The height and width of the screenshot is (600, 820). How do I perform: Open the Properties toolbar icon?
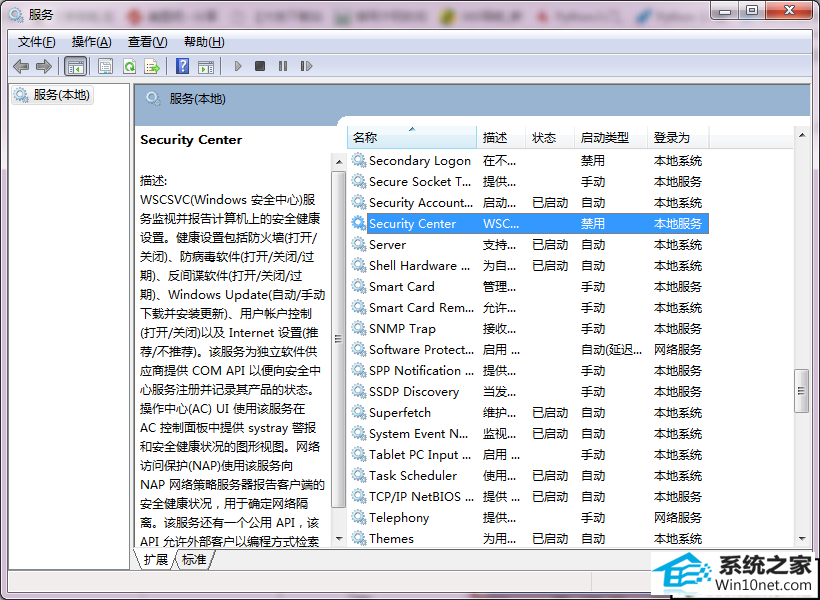coord(106,66)
